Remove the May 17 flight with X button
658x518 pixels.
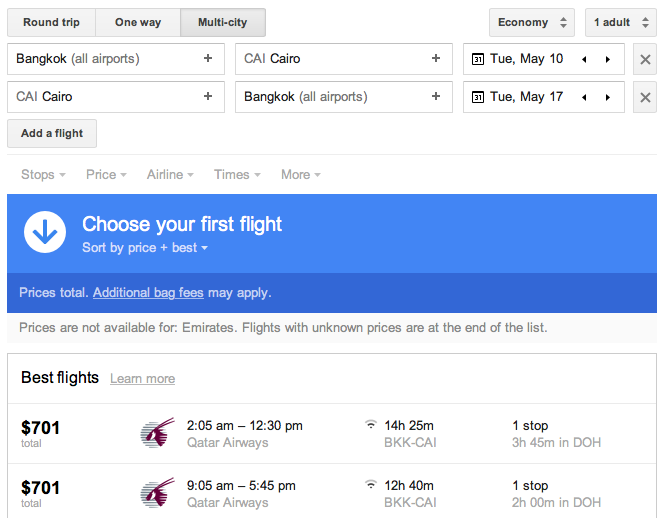coord(645,97)
